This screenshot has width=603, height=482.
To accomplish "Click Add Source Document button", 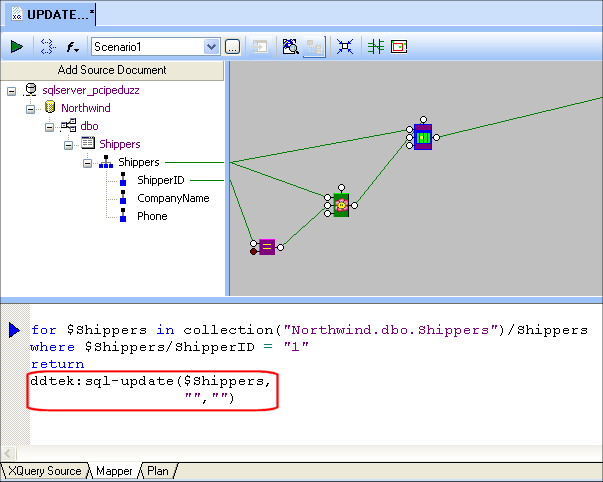I will click(x=112, y=70).
